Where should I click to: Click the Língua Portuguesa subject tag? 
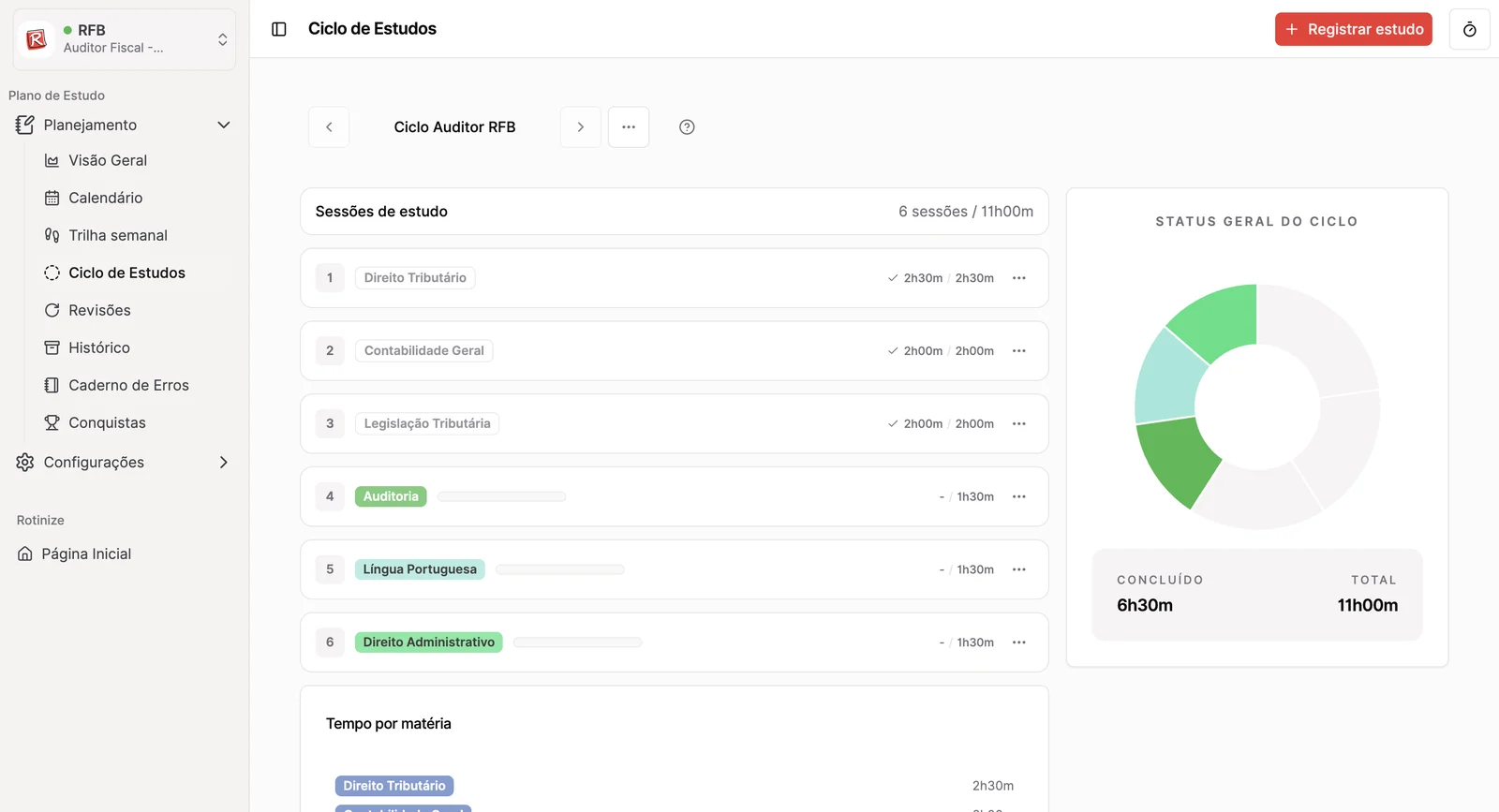tap(420, 569)
